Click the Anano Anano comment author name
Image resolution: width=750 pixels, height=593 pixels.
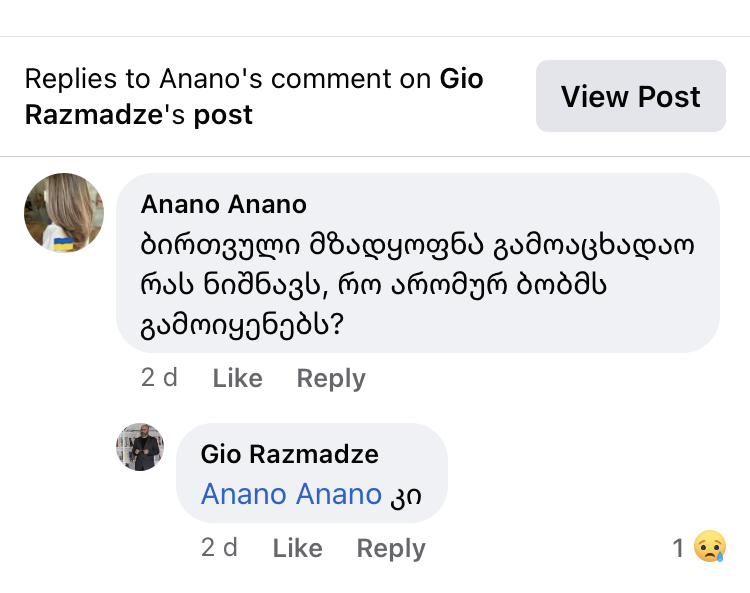click(x=224, y=204)
